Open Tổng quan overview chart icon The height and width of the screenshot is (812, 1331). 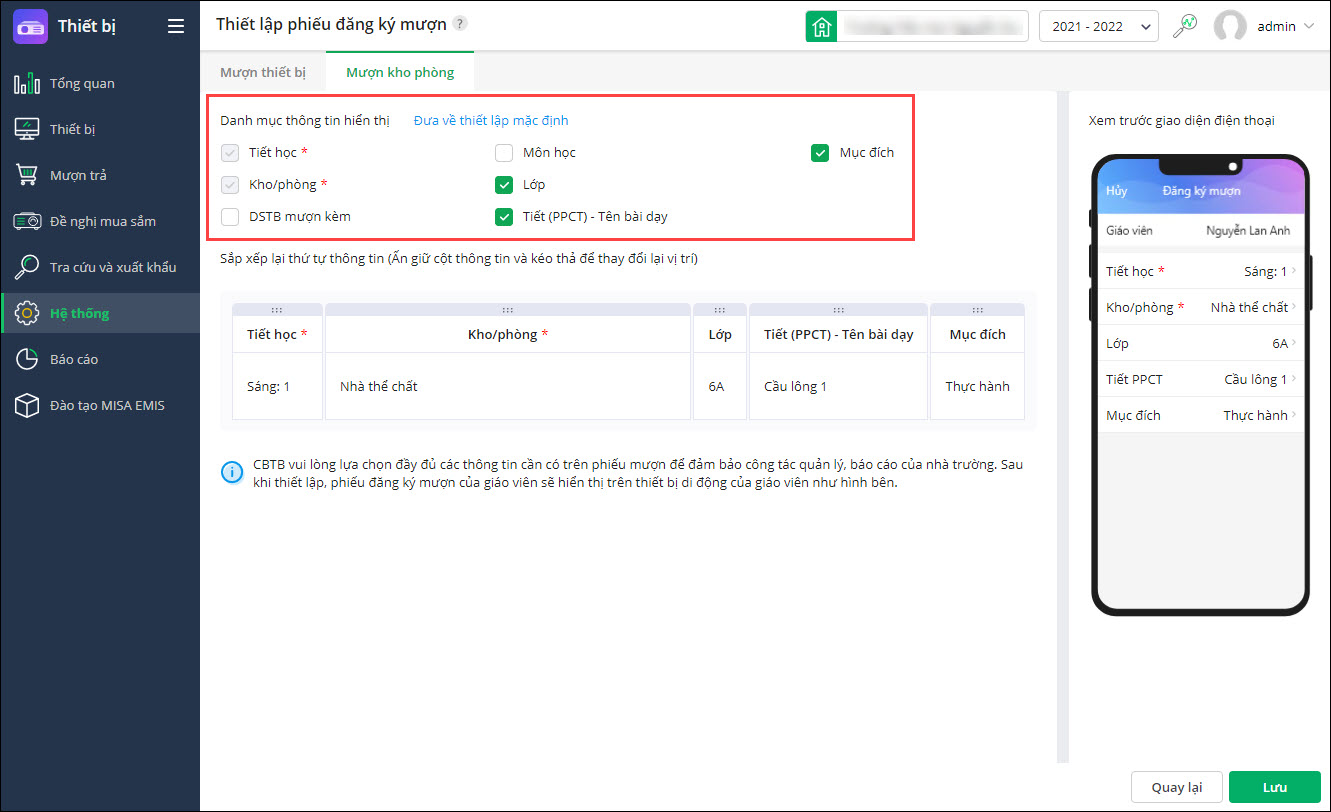(x=26, y=83)
